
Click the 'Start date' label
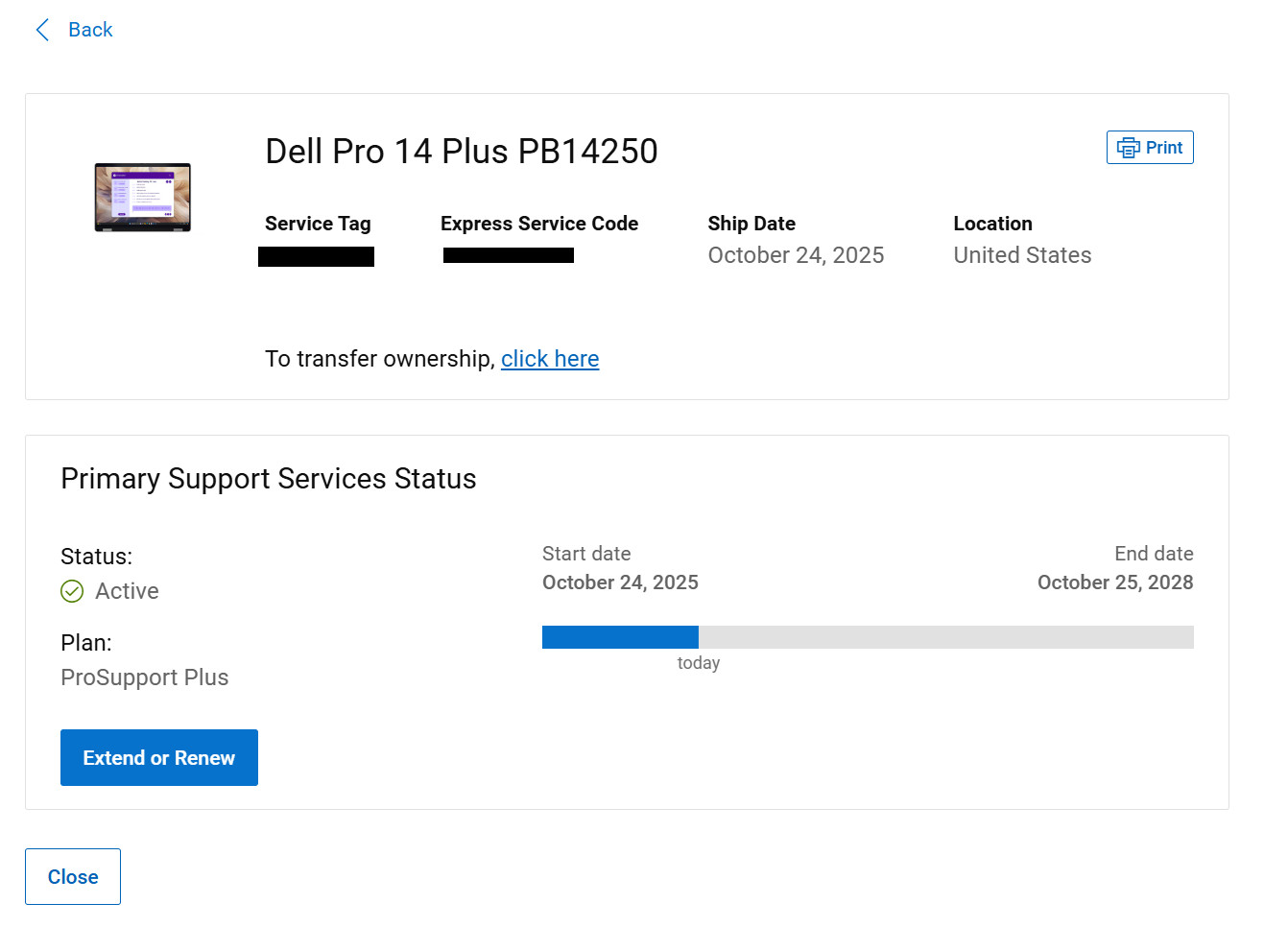pyautogui.click(x=586, y=554)
